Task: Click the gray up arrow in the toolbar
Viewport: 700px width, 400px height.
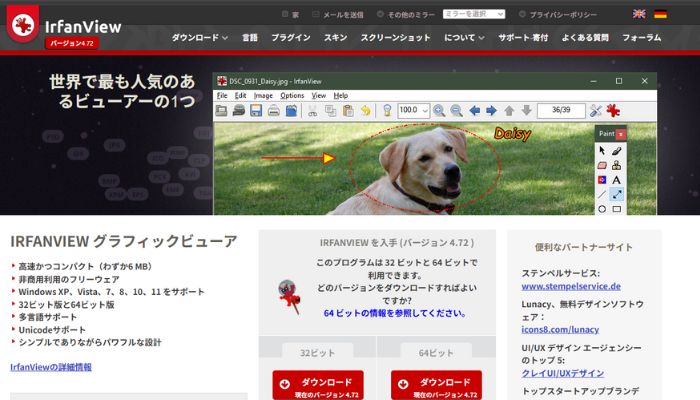Action: tap(509, 110)
